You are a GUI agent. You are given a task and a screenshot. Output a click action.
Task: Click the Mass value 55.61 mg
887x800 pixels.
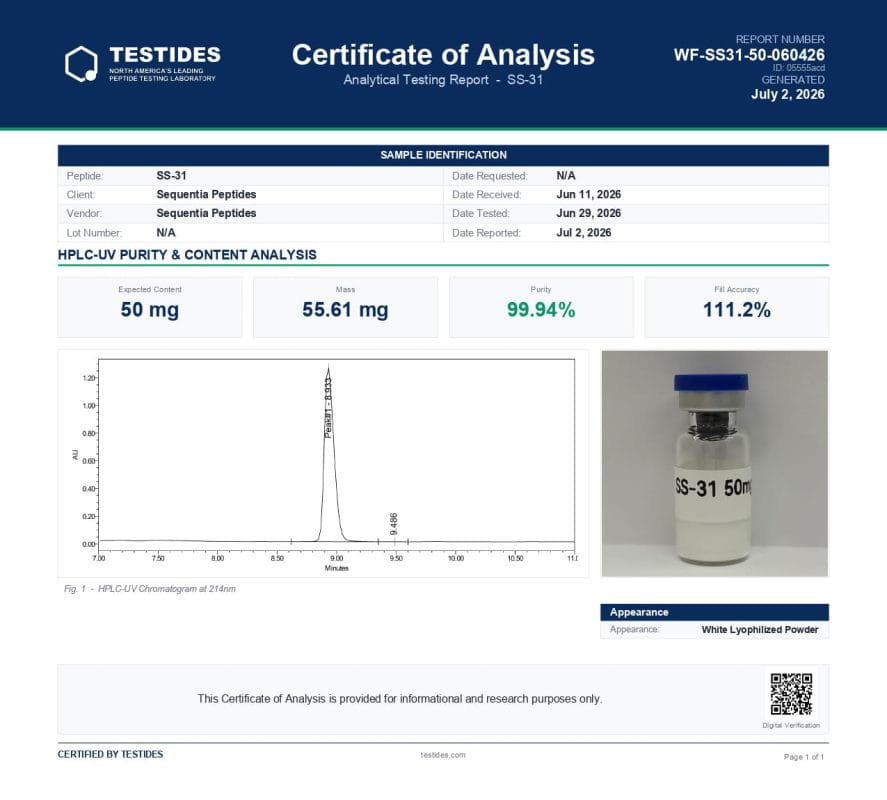pos(345,309)
